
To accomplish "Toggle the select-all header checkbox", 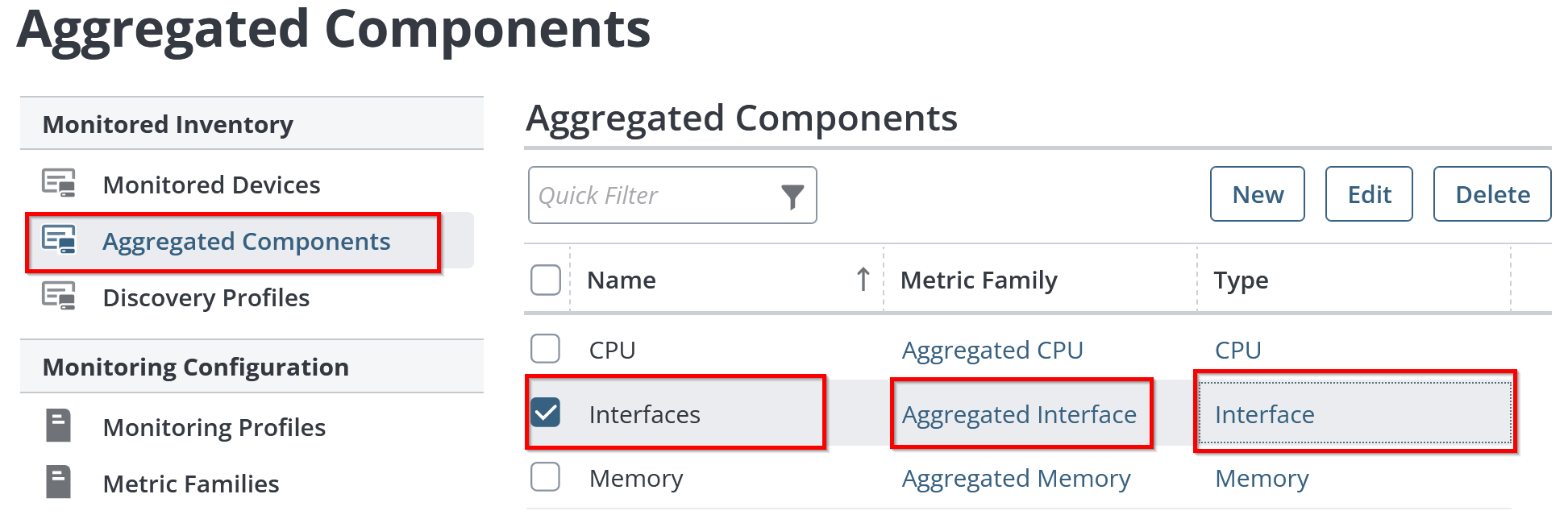I will (546, 280).
